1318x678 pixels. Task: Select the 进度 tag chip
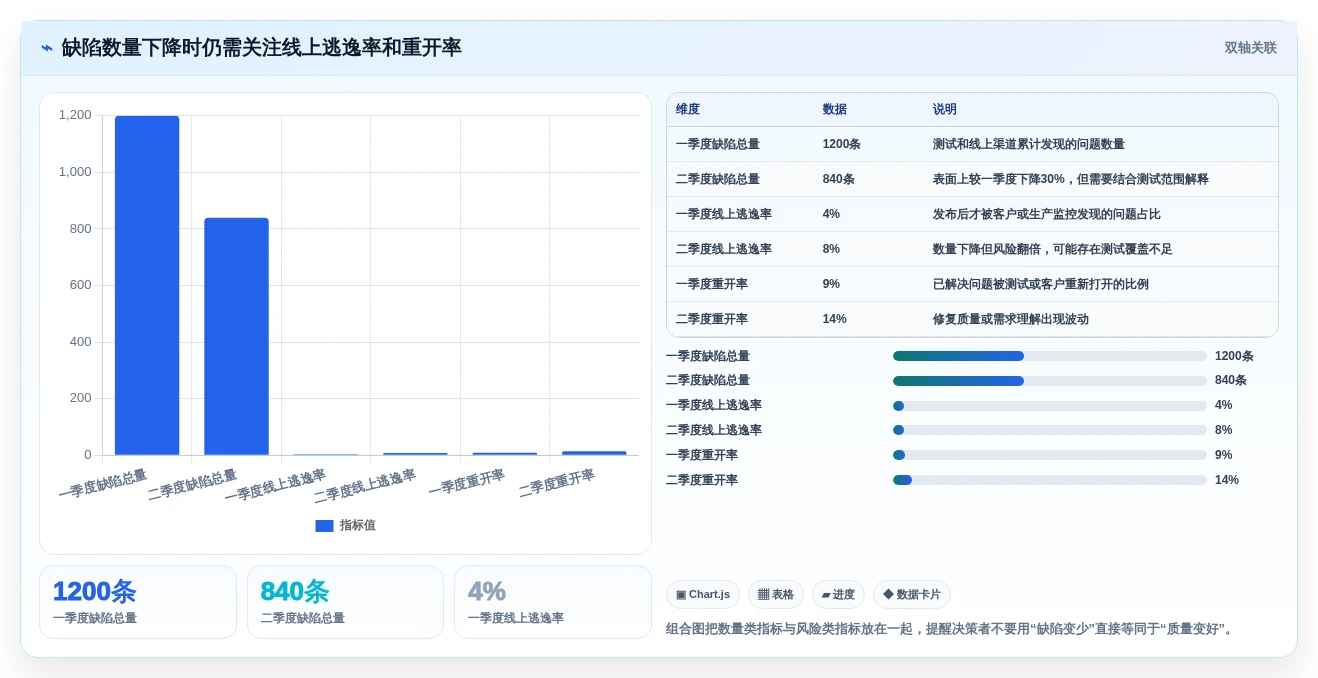click(x=838, y=595)
